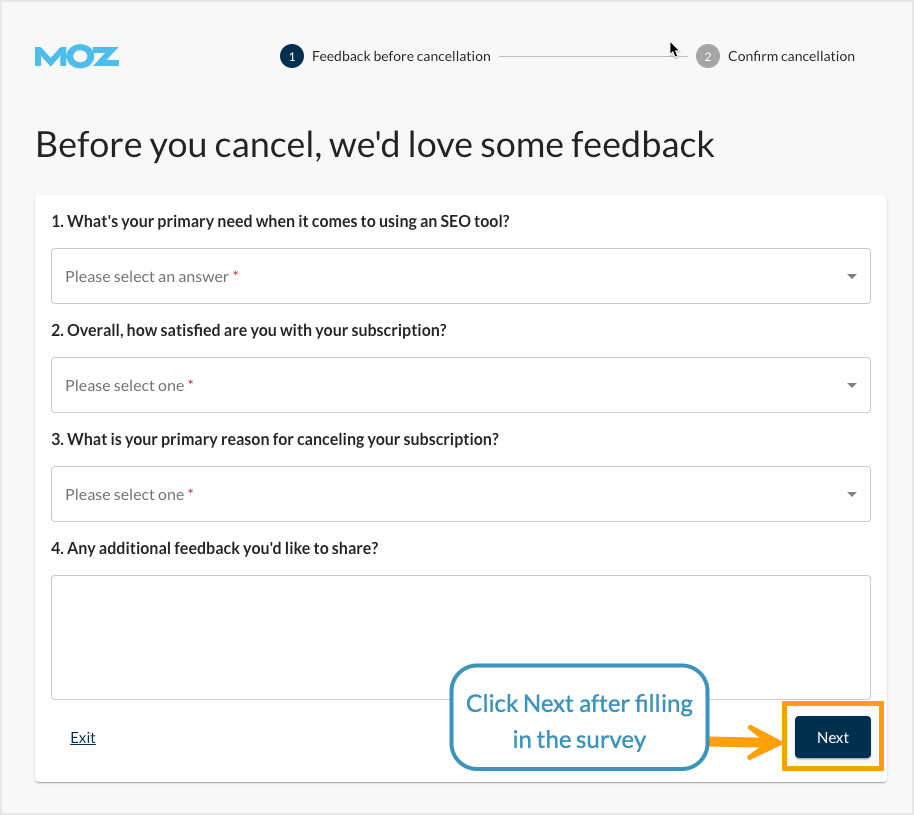Open the primary cancellation reason dropdown
Screen dimensions: 914x815
pyautogui.click(x=460, y=494)
